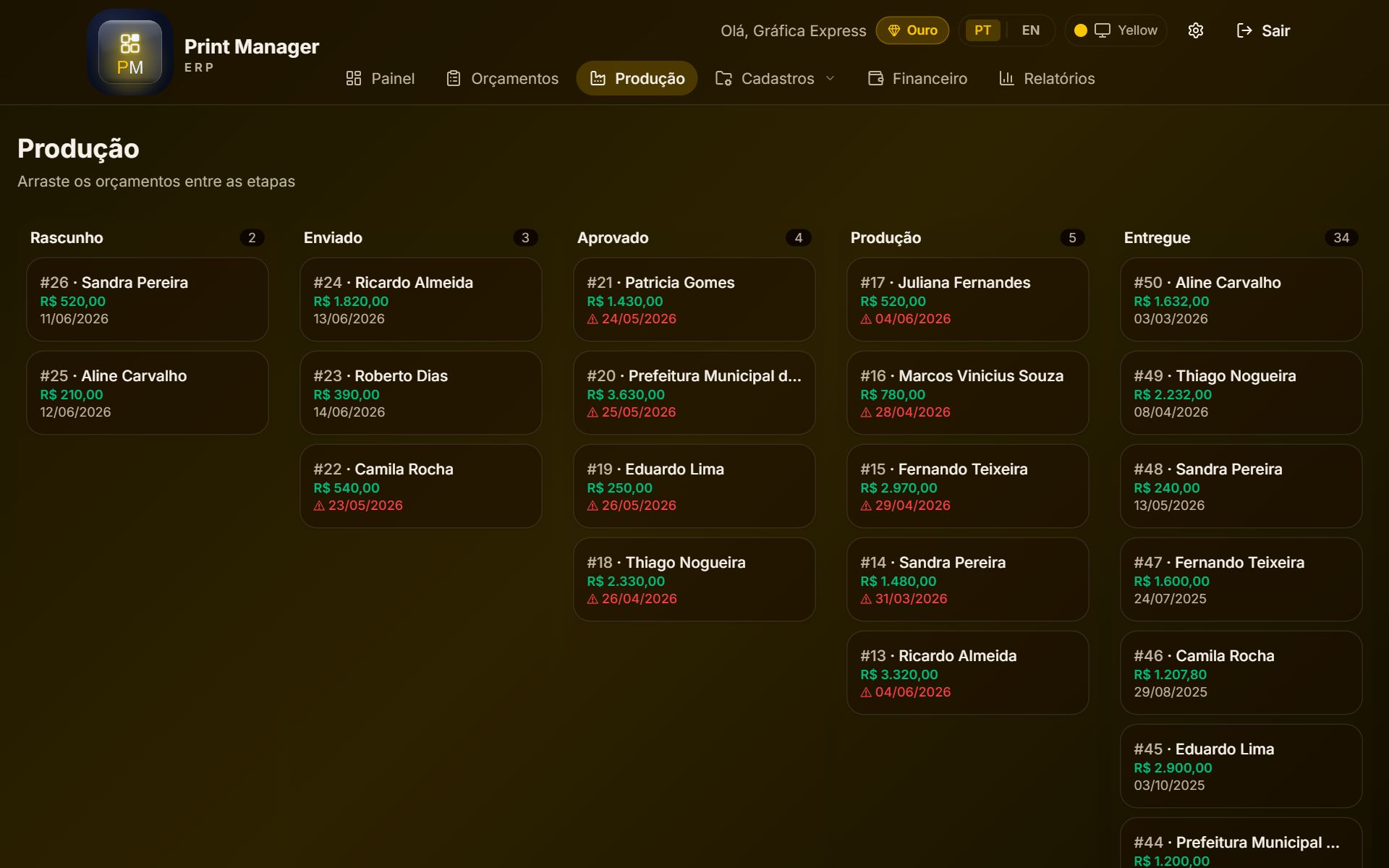The image size is (1389, 868).
Task: Click R$ 2.970,00 on Fernando Teixeira card
Action: [x=899, y=488]
